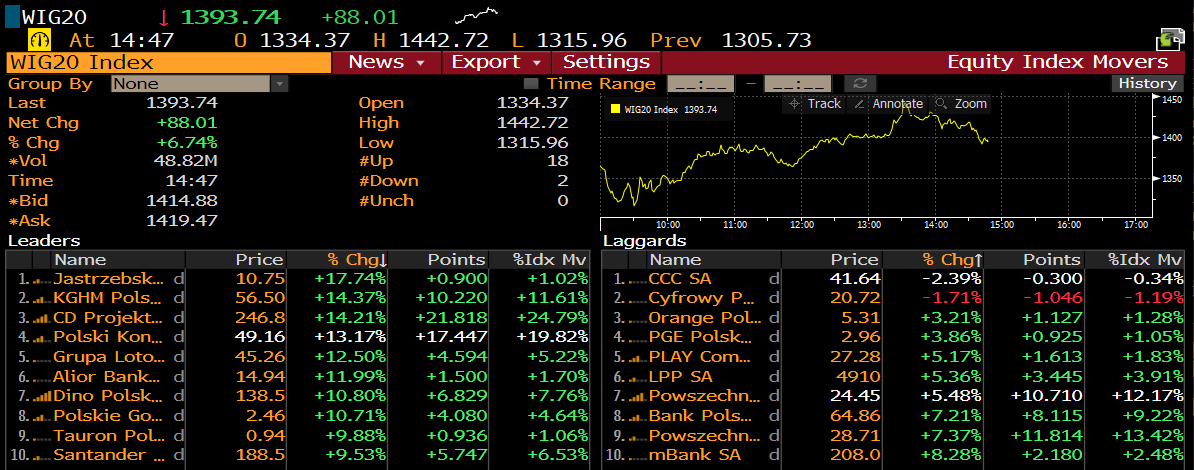
Task: Click the bar chart icon beside Dino Polsk
Action: [x=41, y=396]
